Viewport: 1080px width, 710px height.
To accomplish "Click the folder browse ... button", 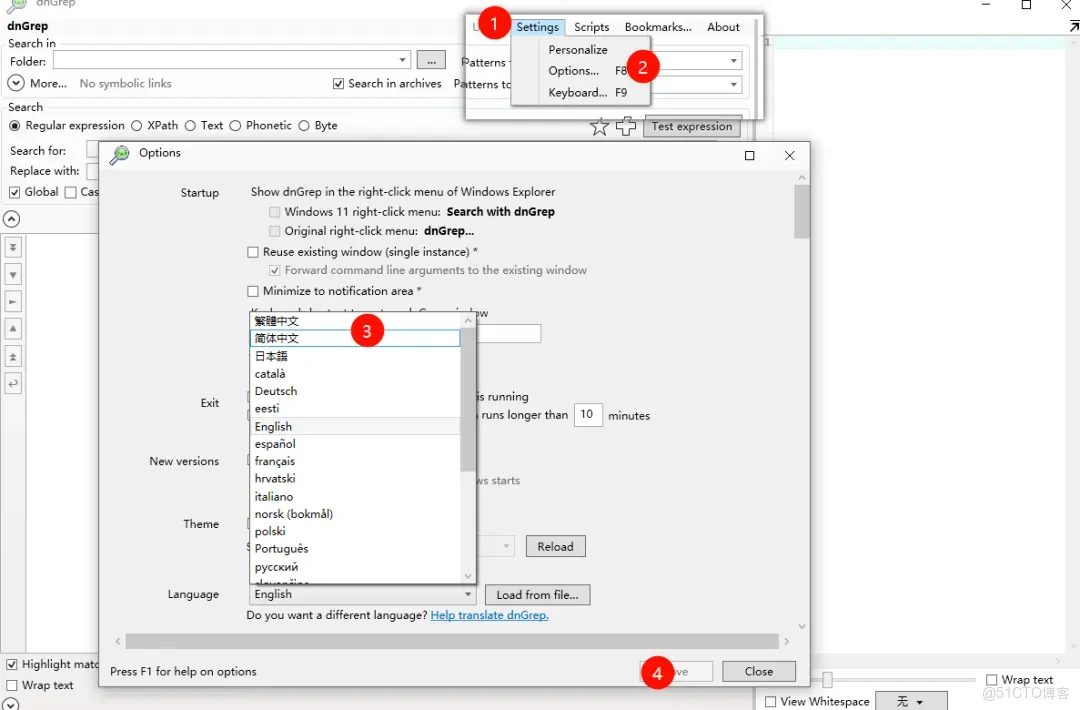I will click(x=431, y=61).
